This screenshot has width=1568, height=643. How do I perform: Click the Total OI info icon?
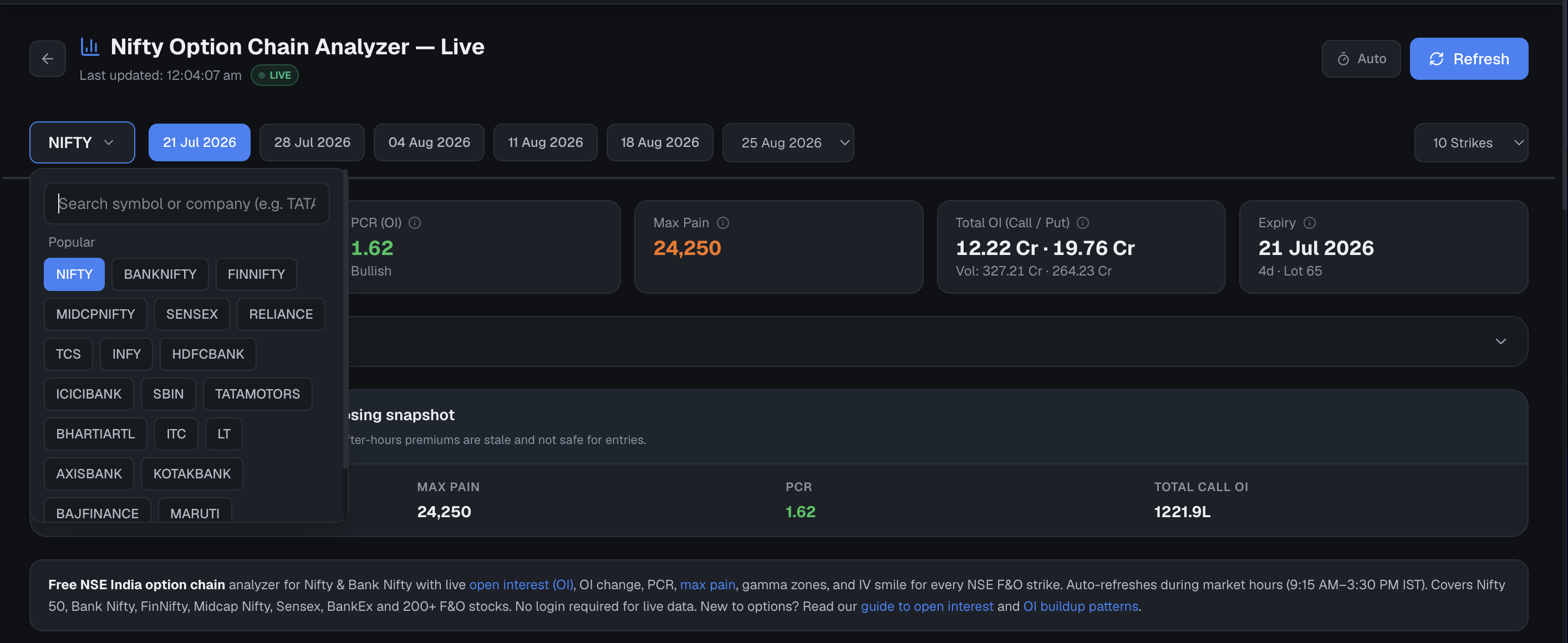[x=1083, y=223]
